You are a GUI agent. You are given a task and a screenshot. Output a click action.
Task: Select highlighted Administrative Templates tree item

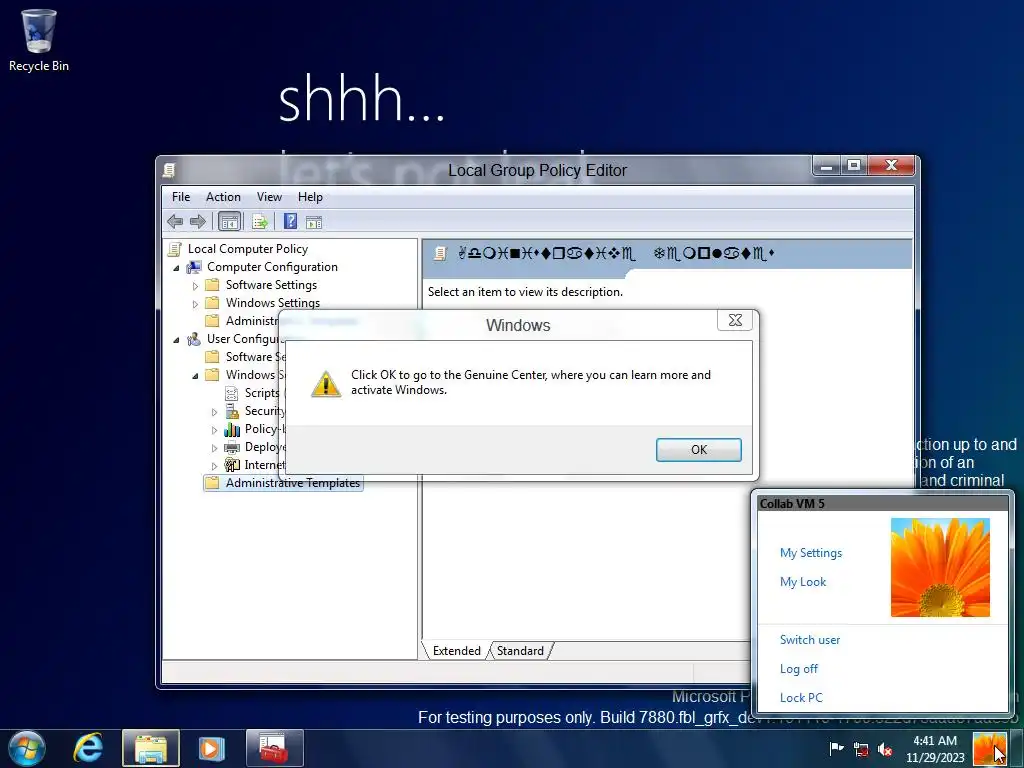293,483
